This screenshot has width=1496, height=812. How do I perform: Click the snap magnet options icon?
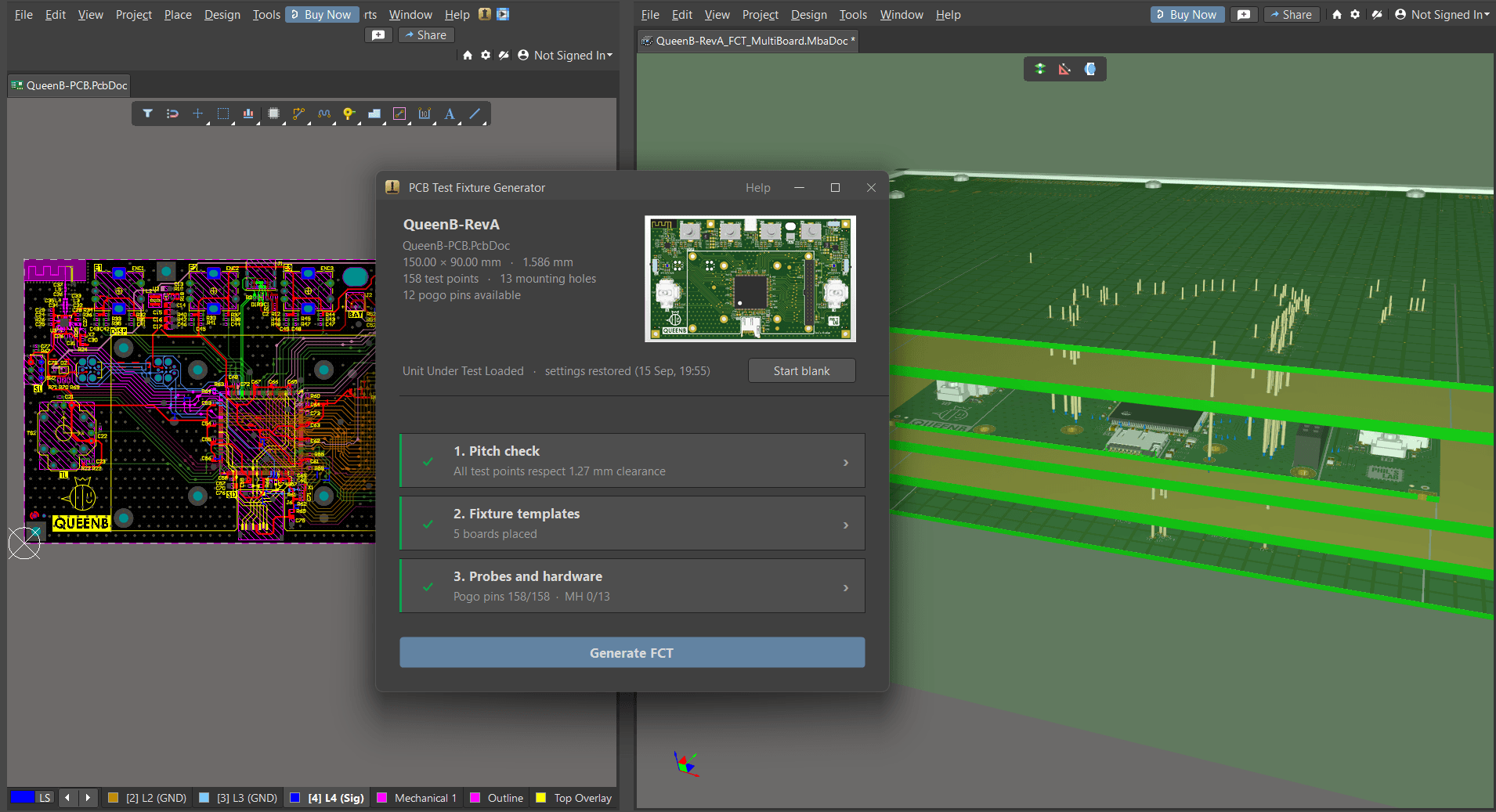pos(172,114)
